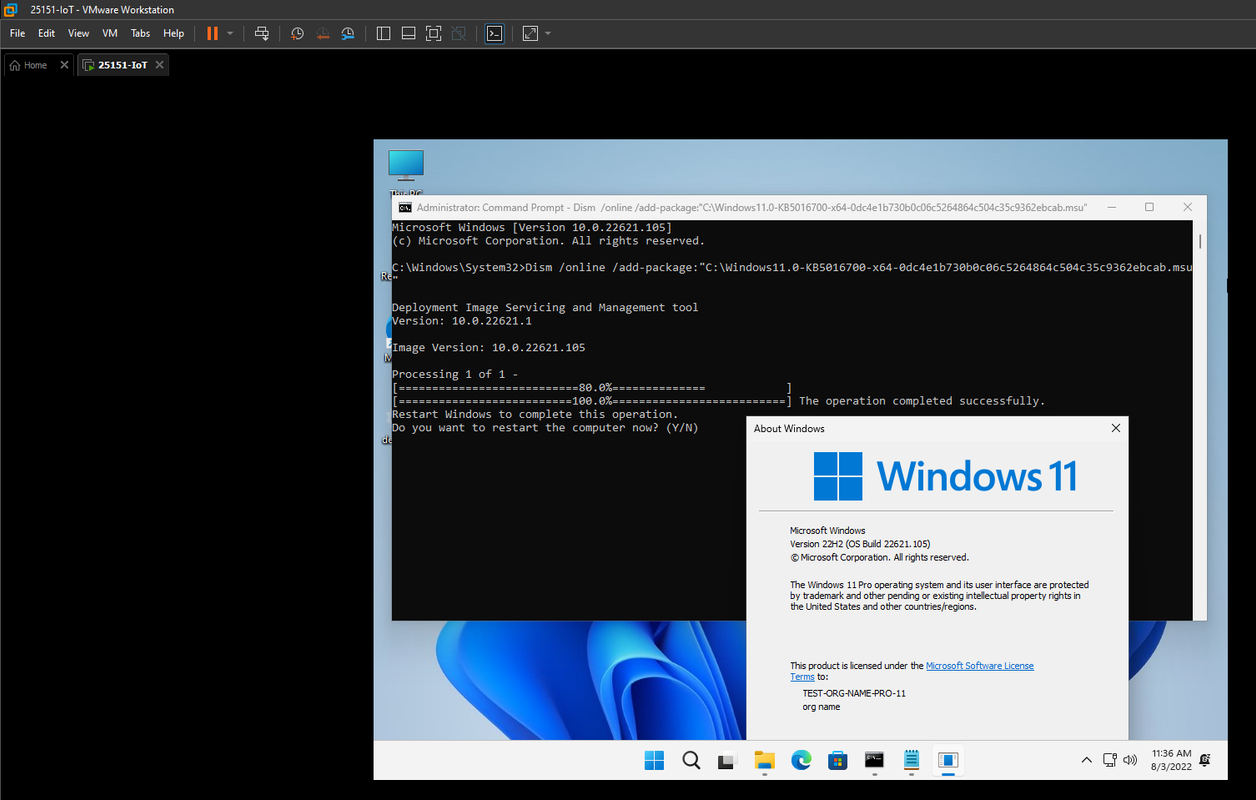Open the Tabs menu
The image size is (1256, 800).
click(x=141, y=33)
